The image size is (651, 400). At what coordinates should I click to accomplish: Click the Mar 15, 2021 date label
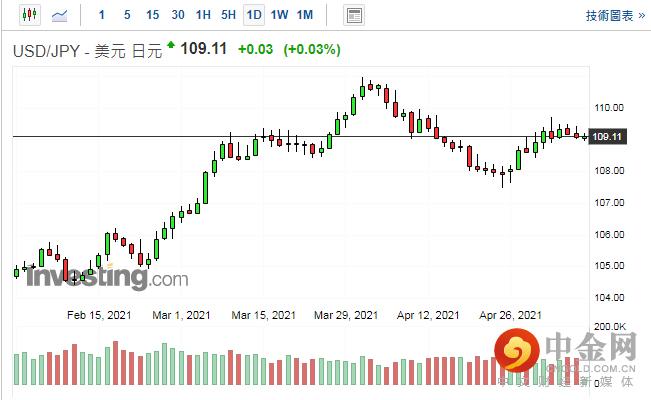coord(264,315)
